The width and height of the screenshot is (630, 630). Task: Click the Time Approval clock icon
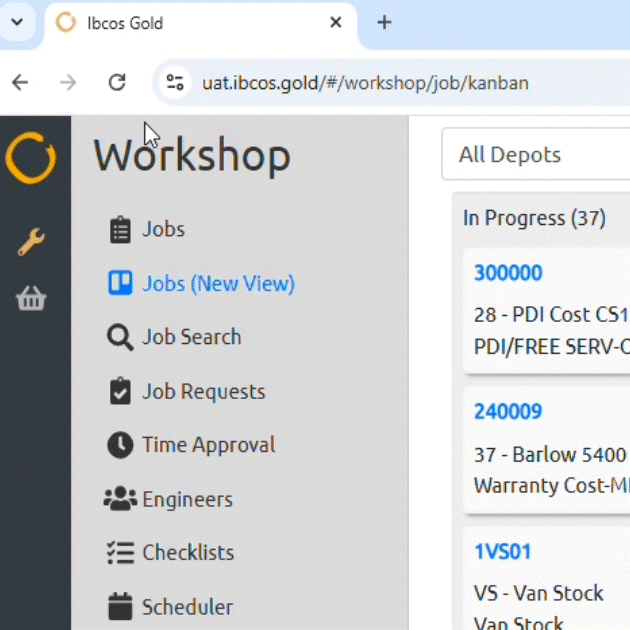[120, 445]
